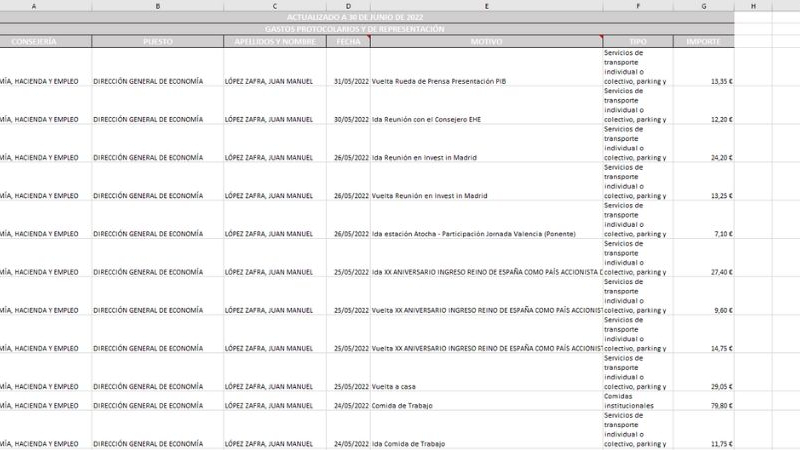Select the 'Ida Comida de Trabajo' motivo cell
Viewport: 800px width, 450px height.
point(487,430)
